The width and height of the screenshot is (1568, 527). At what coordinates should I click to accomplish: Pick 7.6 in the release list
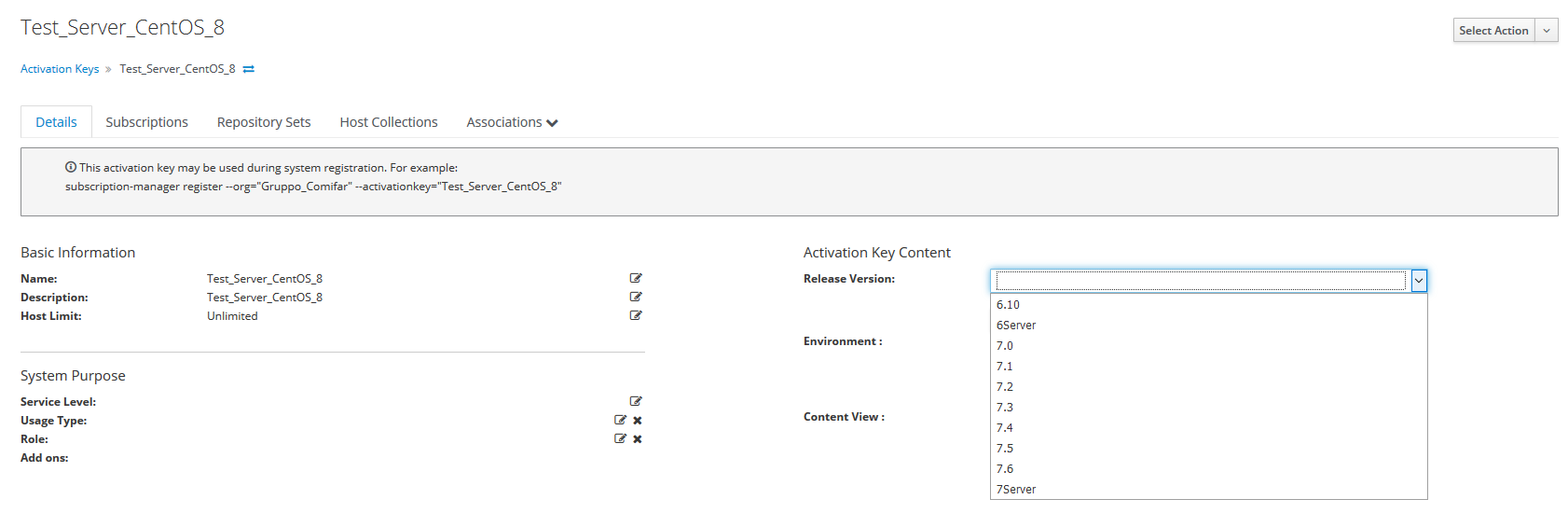tap(1005, 469)
